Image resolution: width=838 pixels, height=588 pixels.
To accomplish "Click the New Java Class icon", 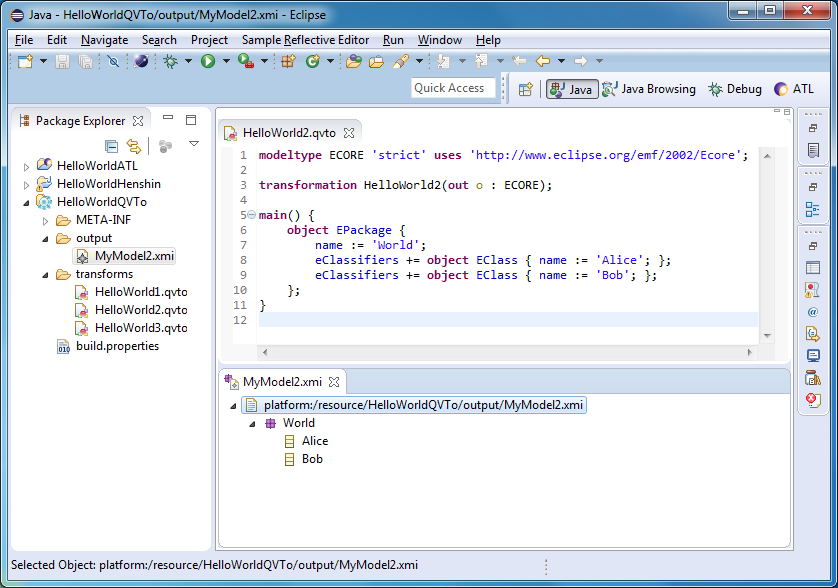I will pos(313,61).
